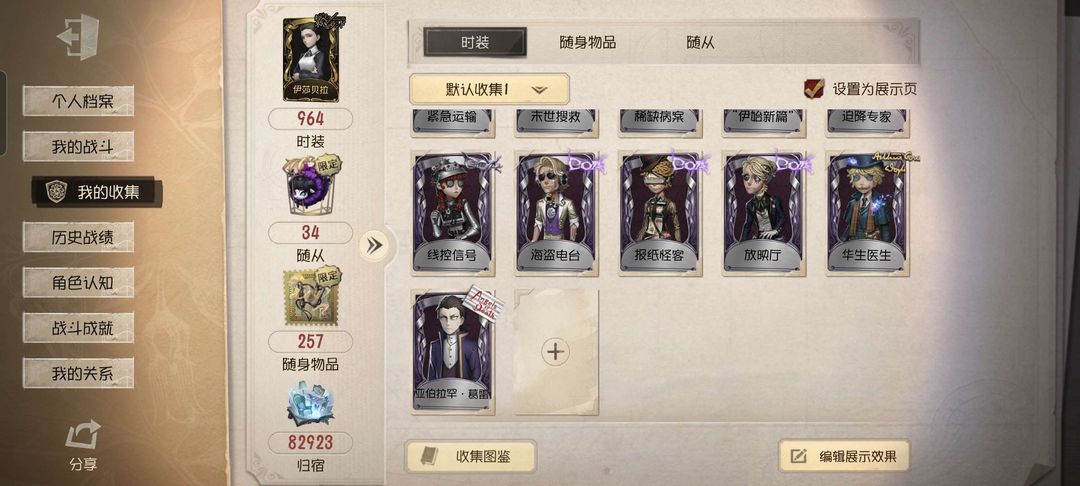Toggle 设置为展示页 checkbox

click(x=814, y=89)
